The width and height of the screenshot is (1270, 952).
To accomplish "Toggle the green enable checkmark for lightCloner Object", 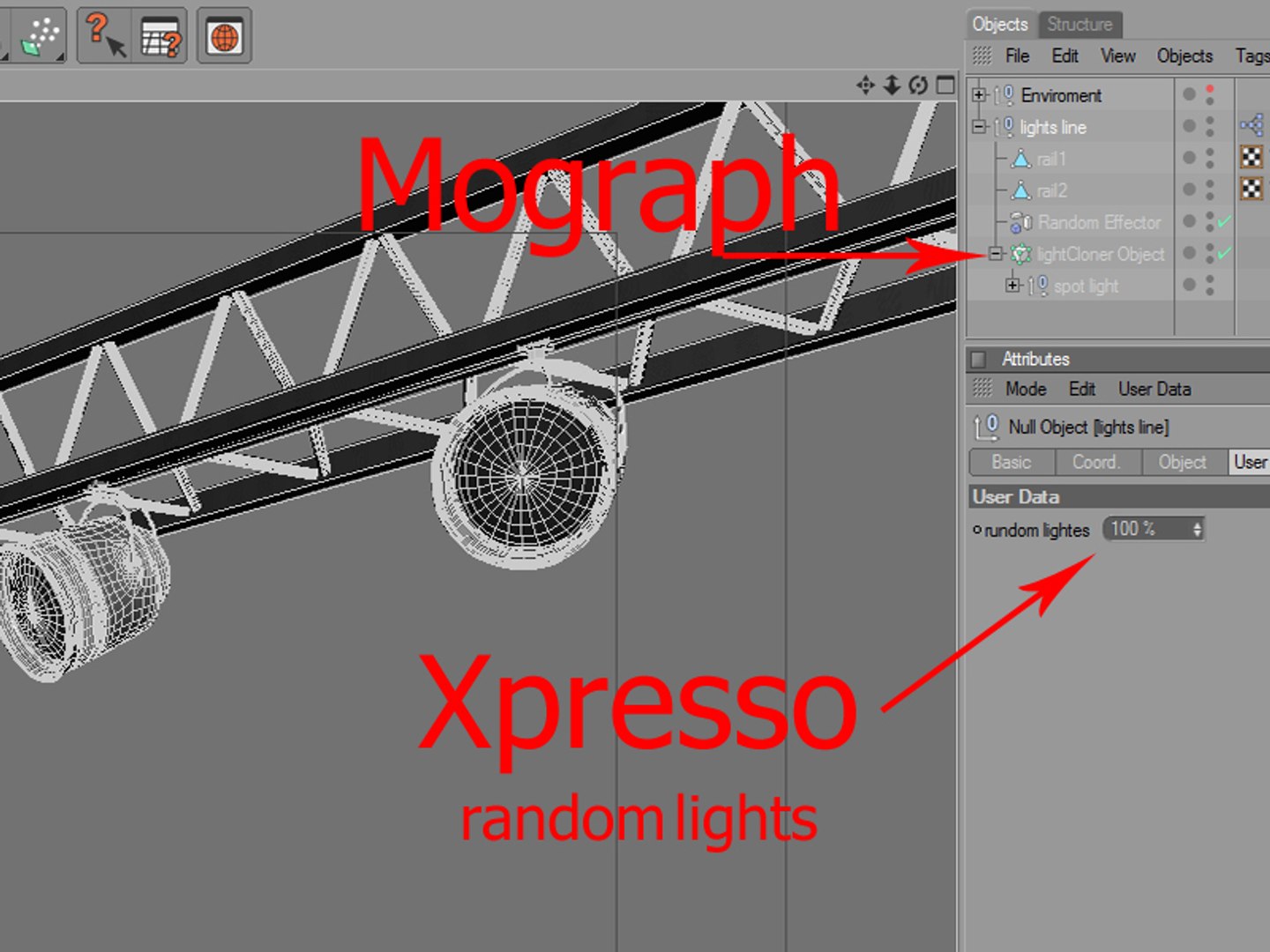I will 1224,254.
